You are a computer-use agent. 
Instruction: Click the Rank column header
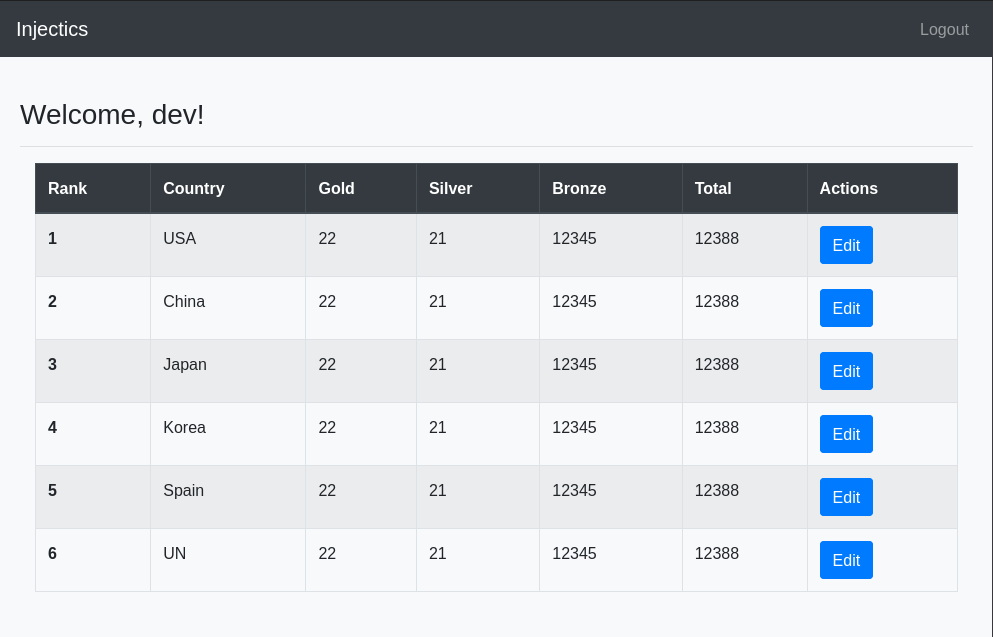point(67,188)
